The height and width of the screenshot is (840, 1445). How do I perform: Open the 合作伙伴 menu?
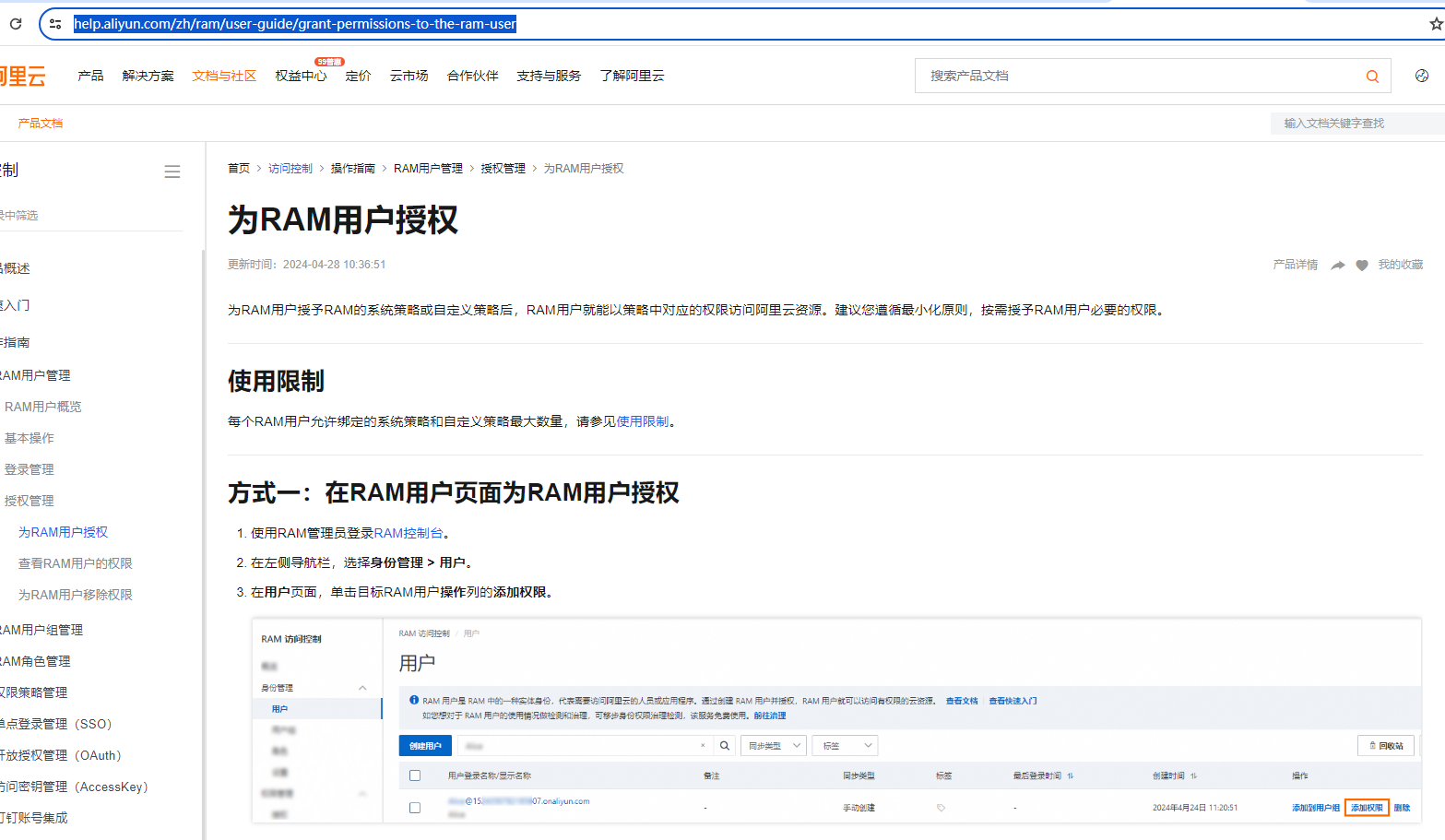472,76
